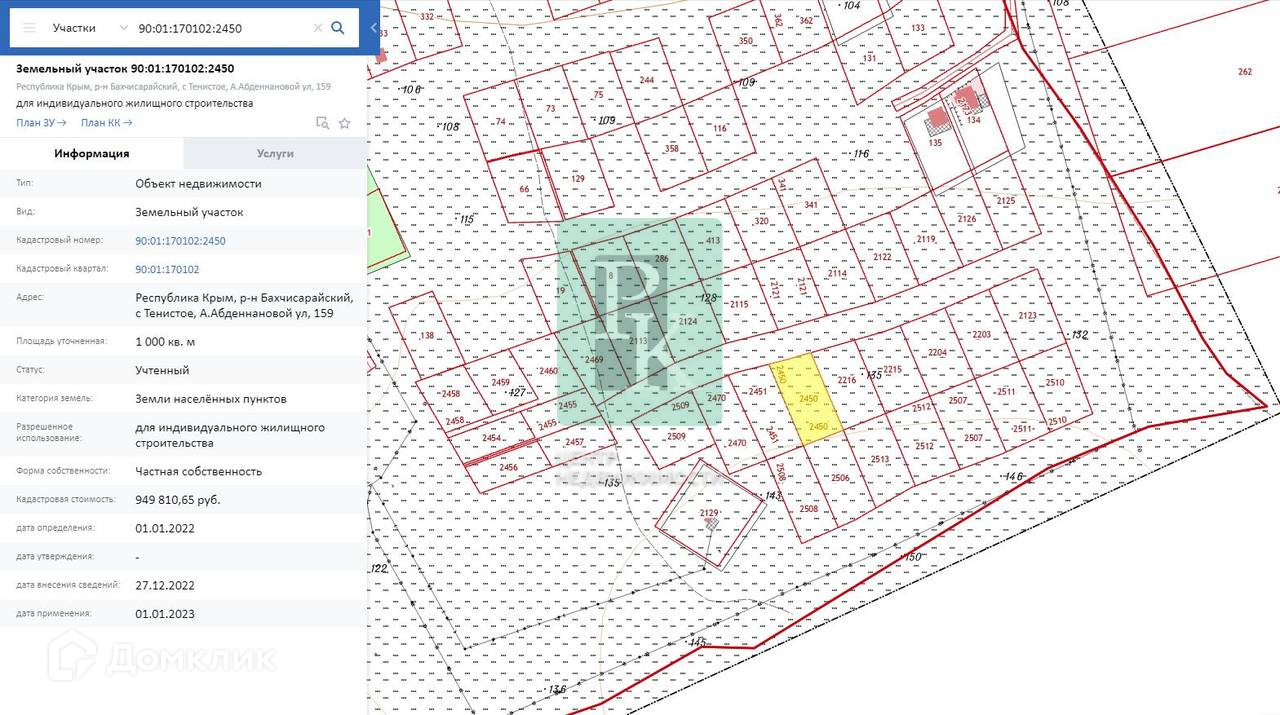The width and height of the screenshot is (1280, 715).
Task: Click the area value 1 000 кв. м
Action: pyautogui.click(x=166, y=341)
